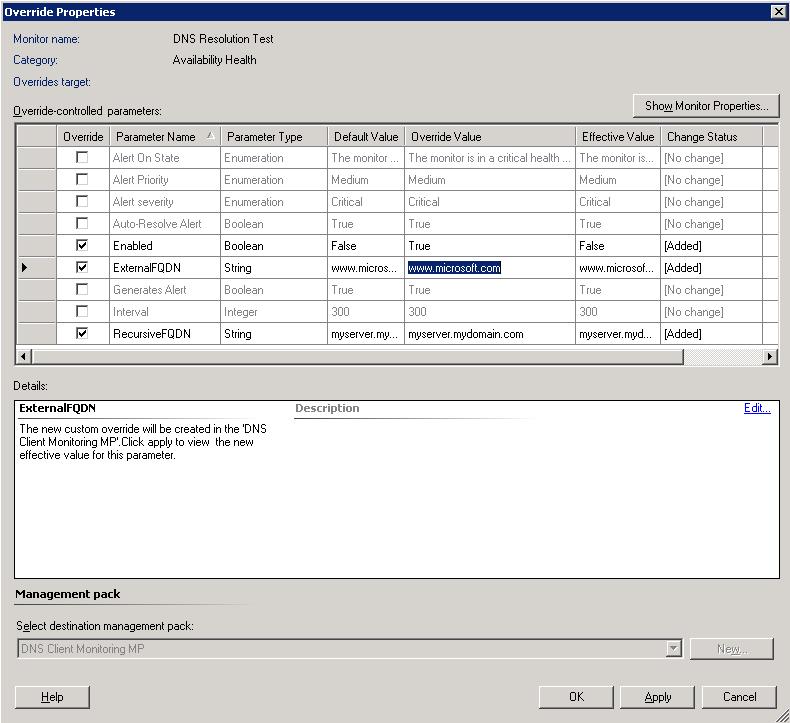Open the destination management pack dropdown
Screen dimensions: 790x723
673,649
